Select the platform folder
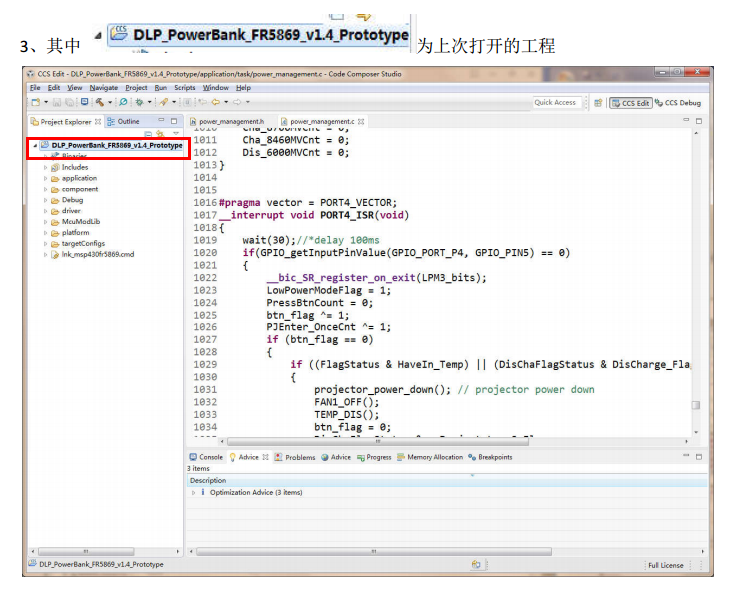The height and width of the screenshot is (597, 736). [x=70, y=233]
